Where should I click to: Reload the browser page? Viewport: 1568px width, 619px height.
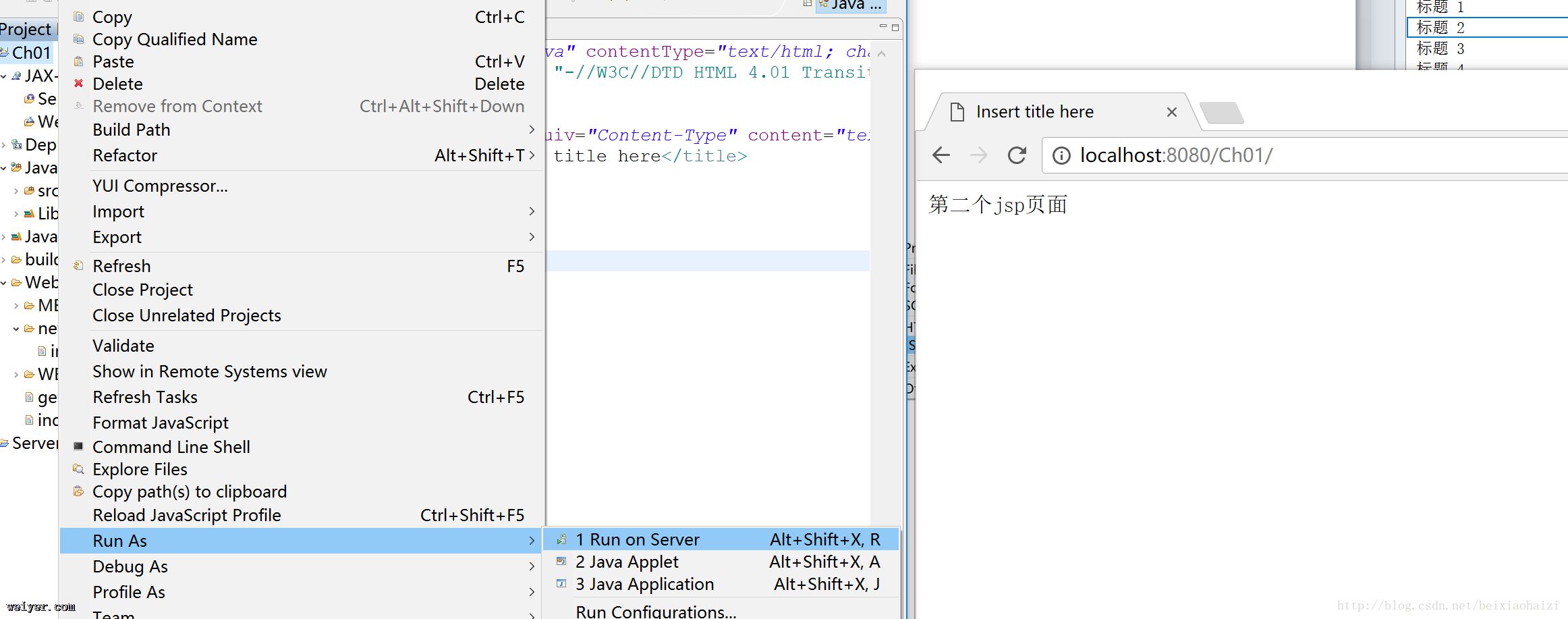pos(1017,155)
